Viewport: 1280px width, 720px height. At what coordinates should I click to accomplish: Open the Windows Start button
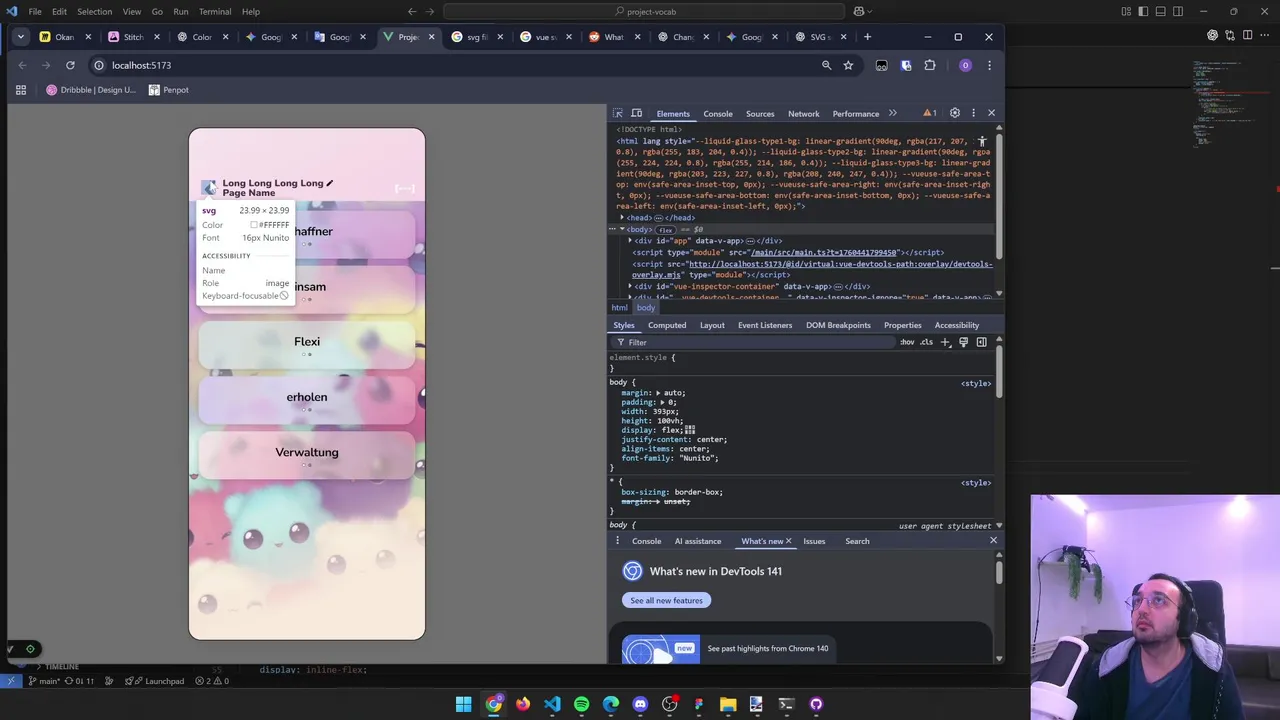[463, 704]
